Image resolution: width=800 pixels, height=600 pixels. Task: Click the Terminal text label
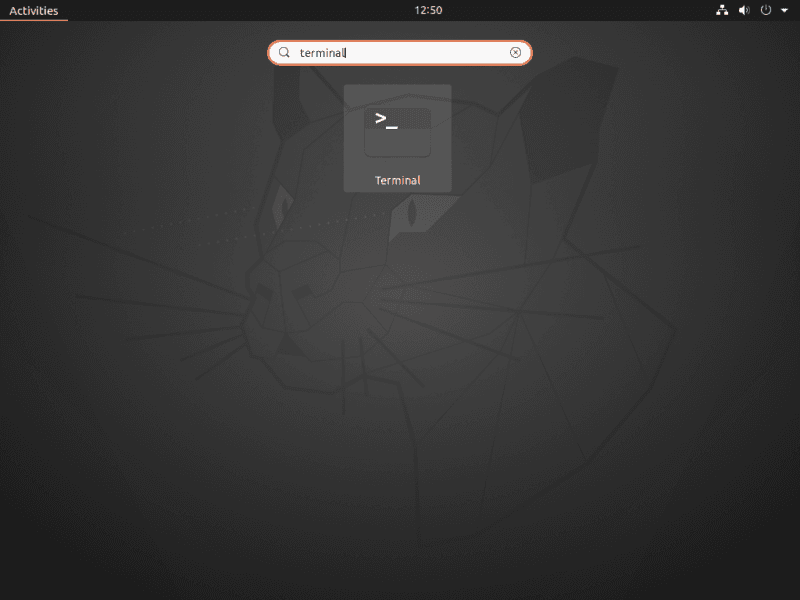397,181
